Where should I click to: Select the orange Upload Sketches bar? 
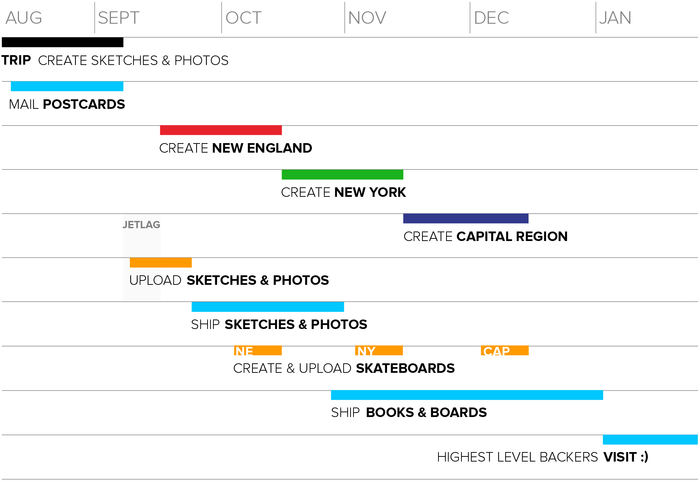point(161,262)
